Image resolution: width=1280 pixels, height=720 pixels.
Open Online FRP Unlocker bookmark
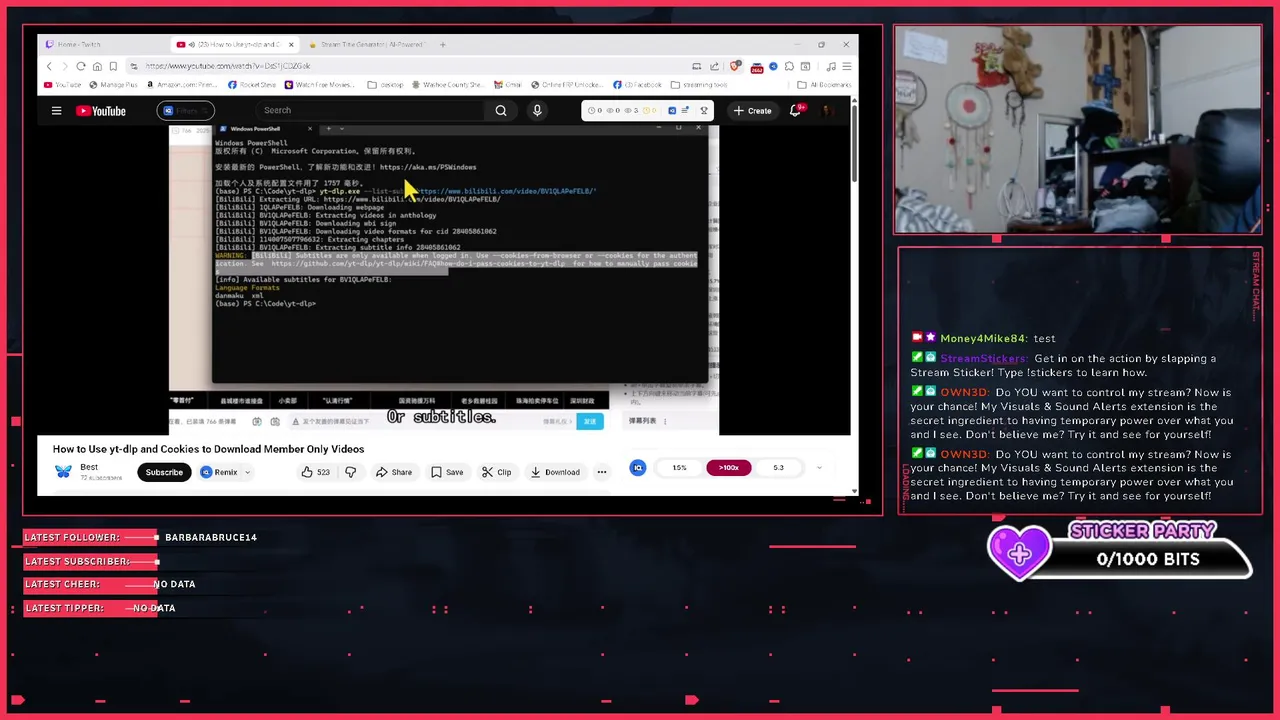(569, 85)
